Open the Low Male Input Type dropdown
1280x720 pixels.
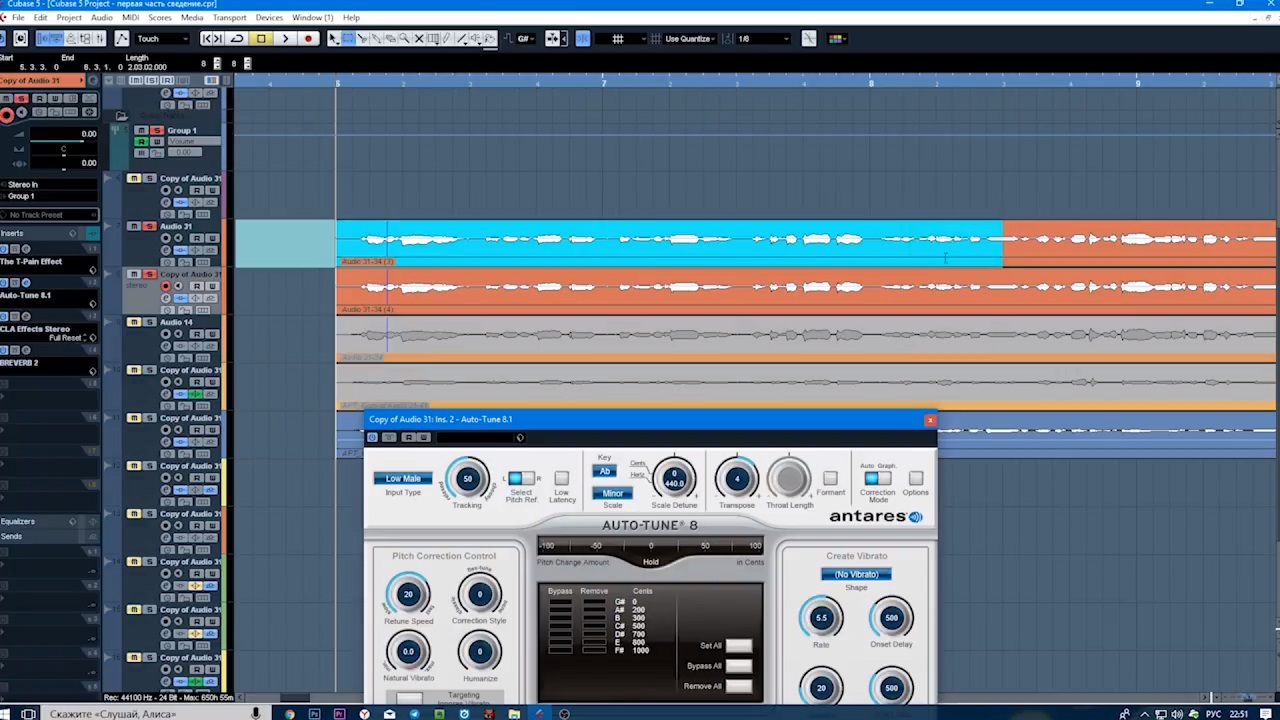[x=403, y=479]
